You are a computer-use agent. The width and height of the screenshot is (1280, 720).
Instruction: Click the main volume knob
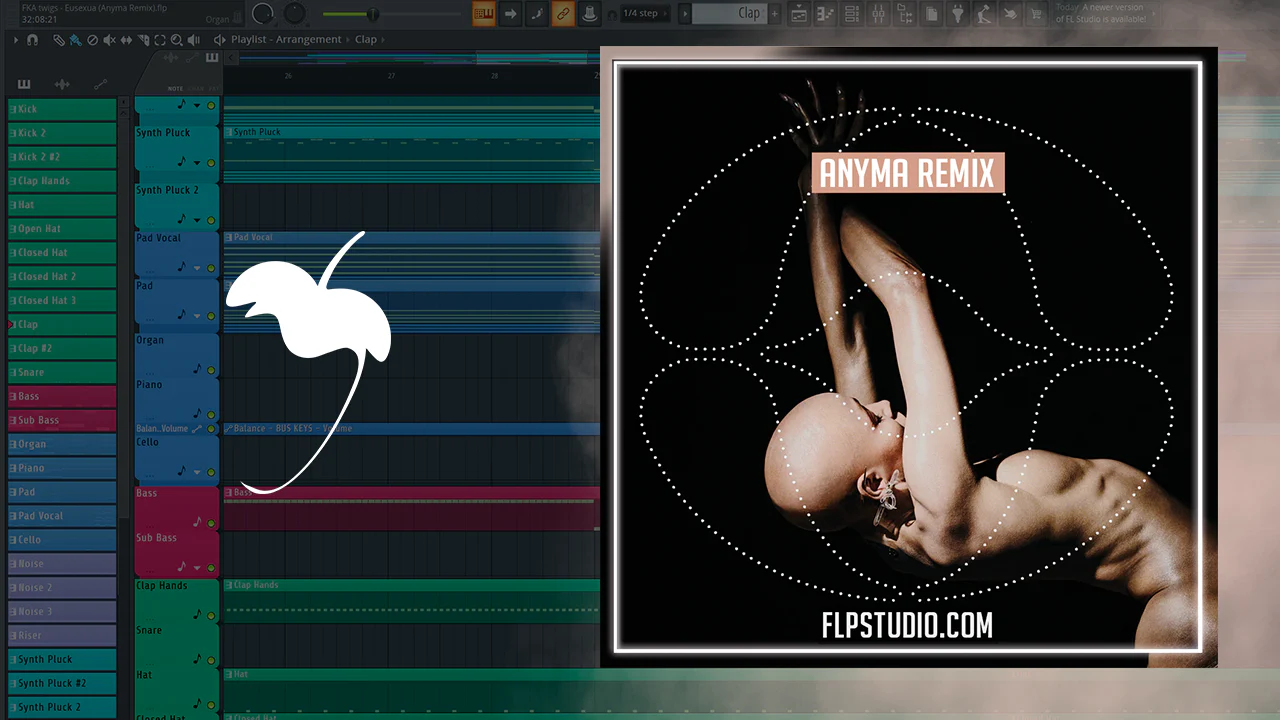tap(263, 14)
